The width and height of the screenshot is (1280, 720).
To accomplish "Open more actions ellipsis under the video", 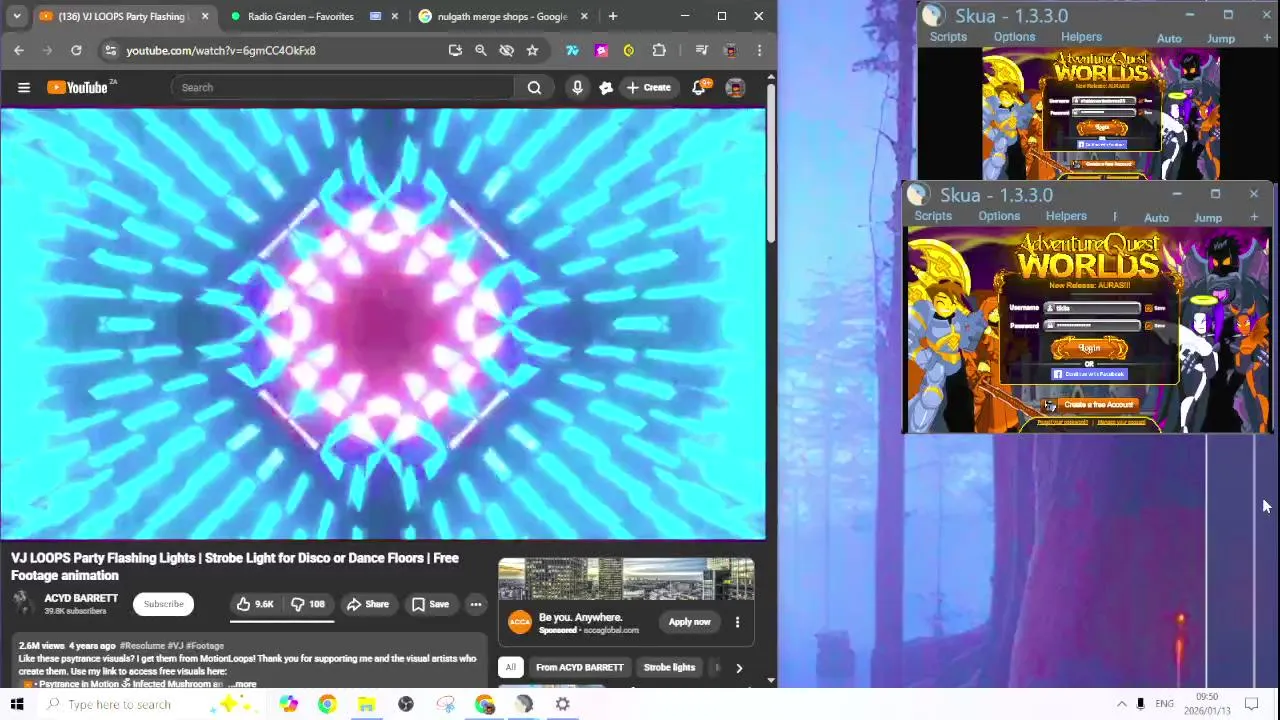I will 476,604.
